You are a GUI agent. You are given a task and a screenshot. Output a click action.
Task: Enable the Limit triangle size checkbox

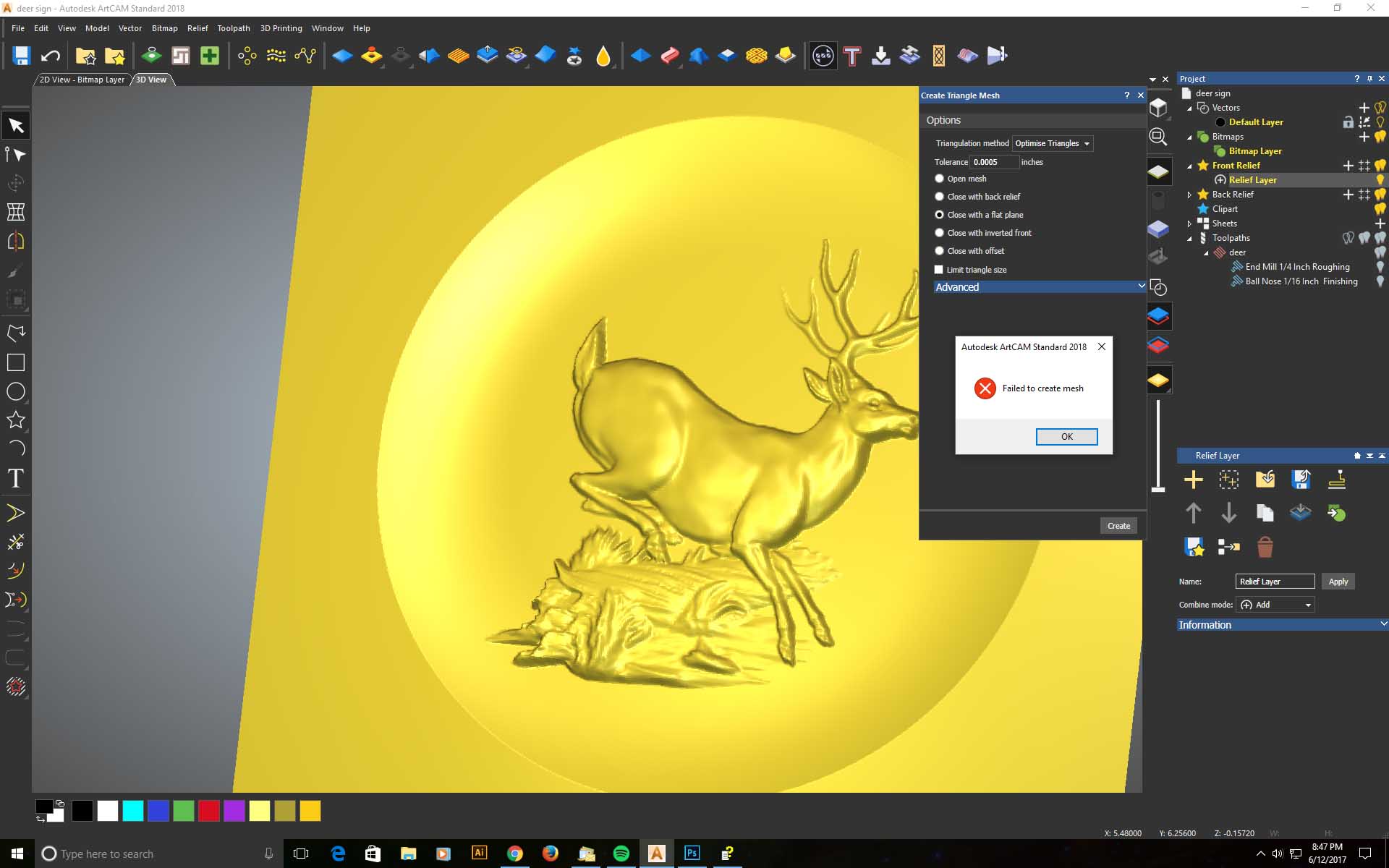click(939, 269)
